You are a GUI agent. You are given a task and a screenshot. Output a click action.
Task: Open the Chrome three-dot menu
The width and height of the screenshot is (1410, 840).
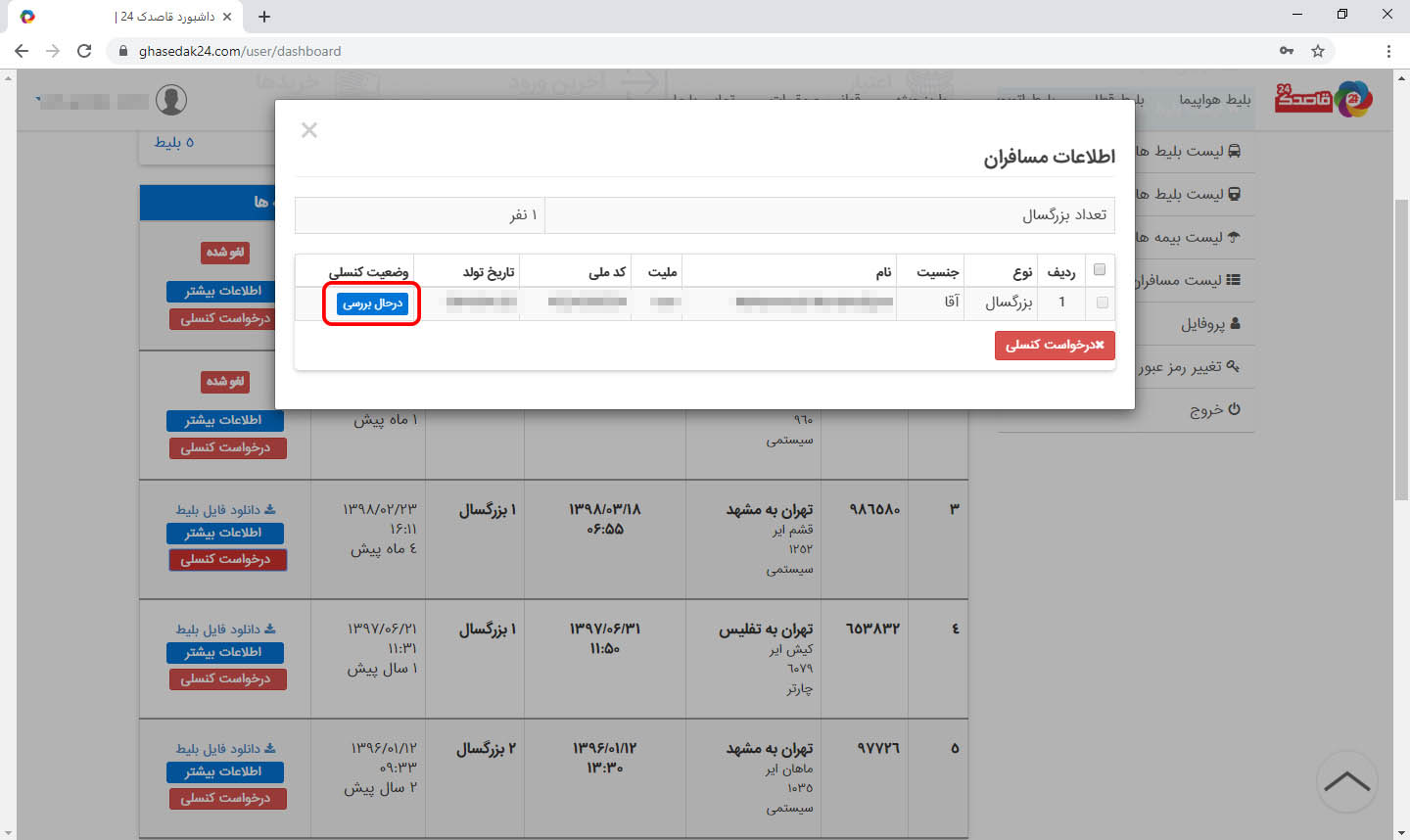(1388, 51)
